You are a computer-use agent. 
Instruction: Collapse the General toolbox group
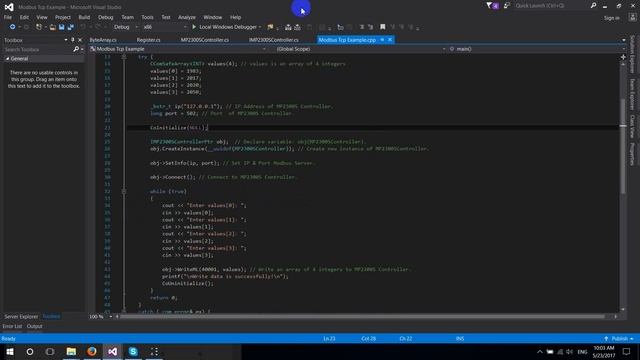click(x=7, y=59)
